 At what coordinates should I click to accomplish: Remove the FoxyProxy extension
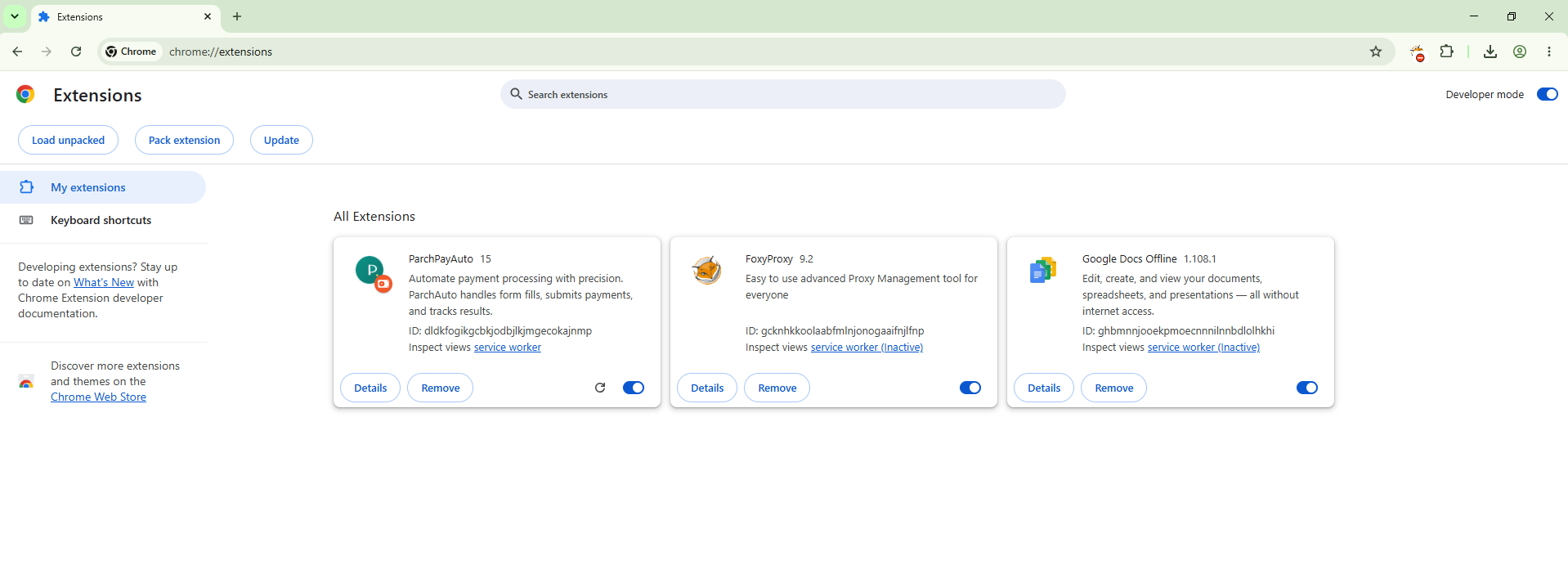(777, 388)
